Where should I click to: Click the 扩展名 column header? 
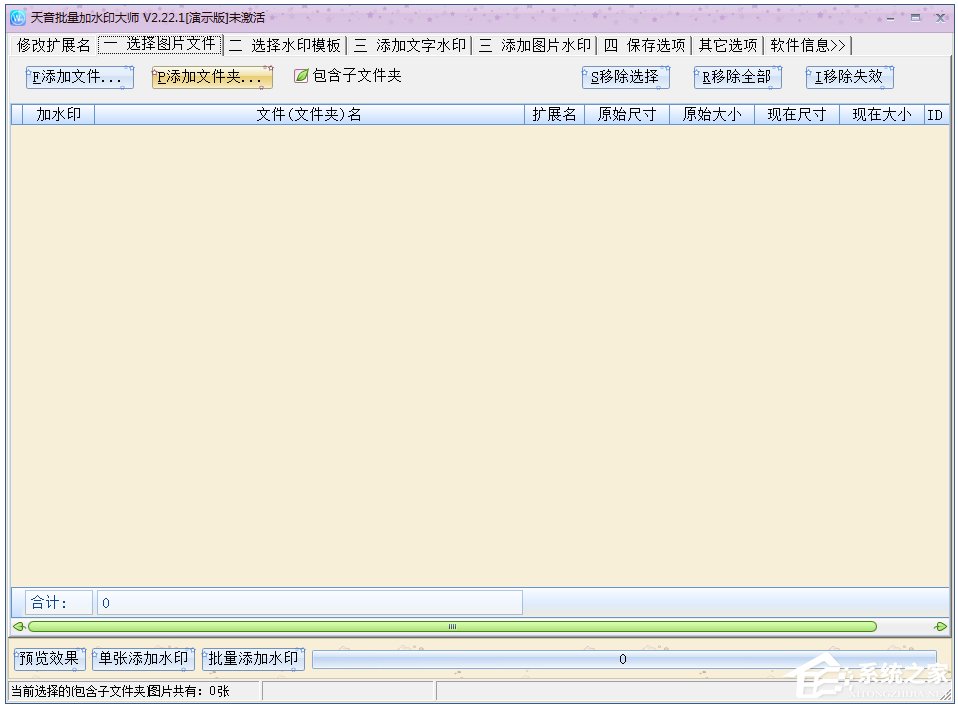[x=554, y=115]
